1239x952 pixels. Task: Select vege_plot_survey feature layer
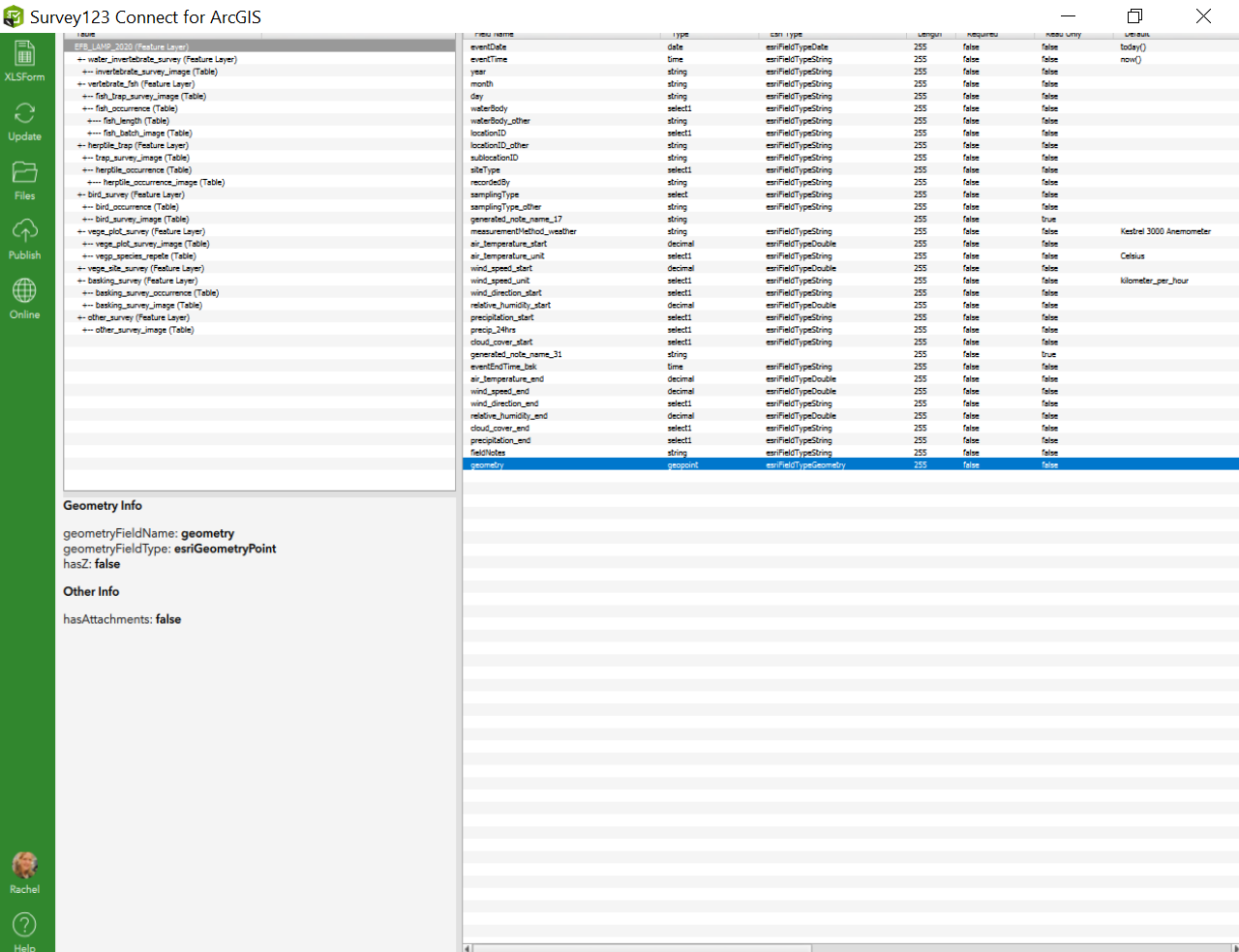(x=146, y=231)
